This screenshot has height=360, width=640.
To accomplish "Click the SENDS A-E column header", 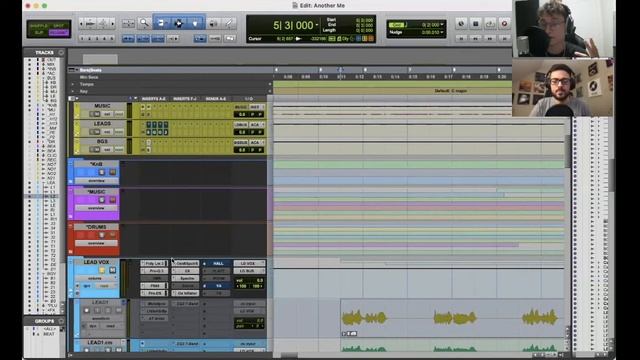I will [x=216, y=99].
